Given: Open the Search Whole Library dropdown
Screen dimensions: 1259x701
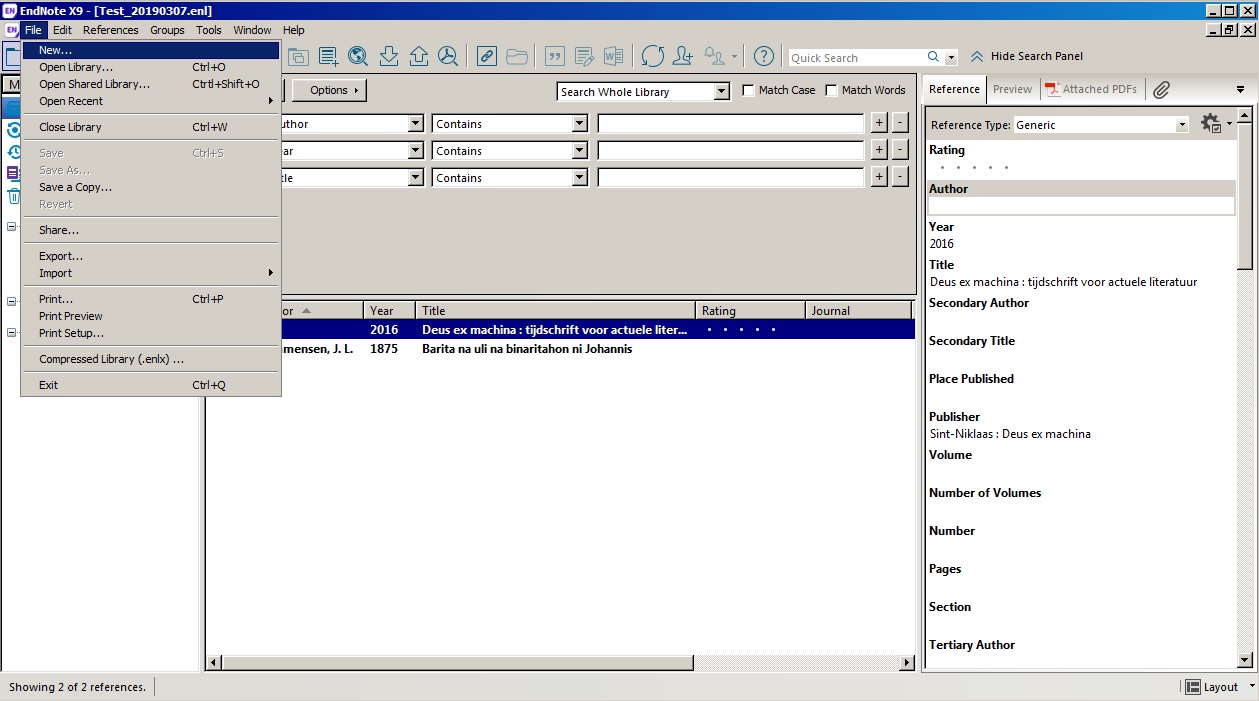Looking at the screenshot, I should (x=722, y=92).
